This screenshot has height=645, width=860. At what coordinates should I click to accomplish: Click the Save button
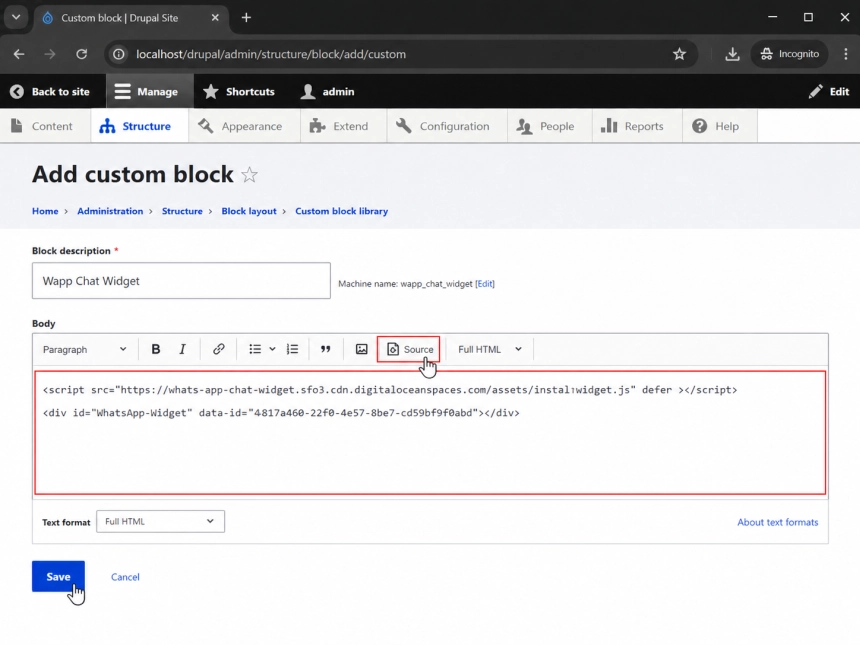click(x=58, y=576)
